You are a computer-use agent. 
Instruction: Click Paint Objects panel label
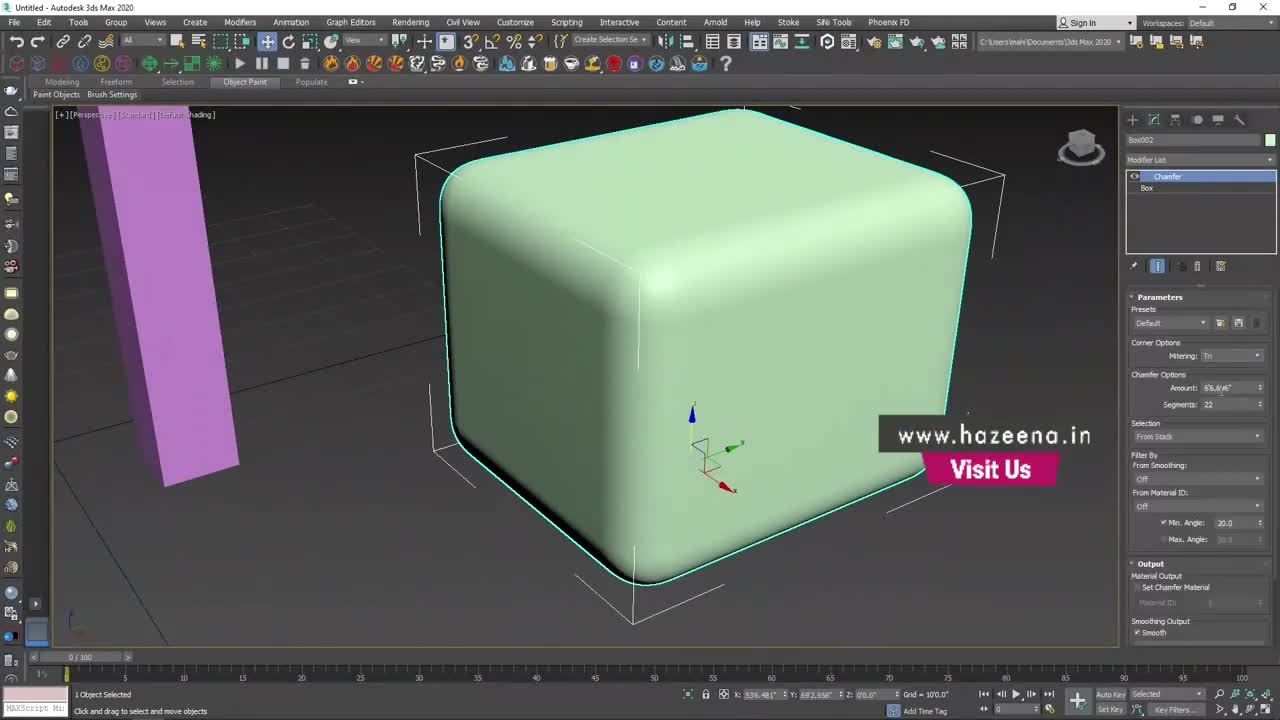tap(56, 95)
